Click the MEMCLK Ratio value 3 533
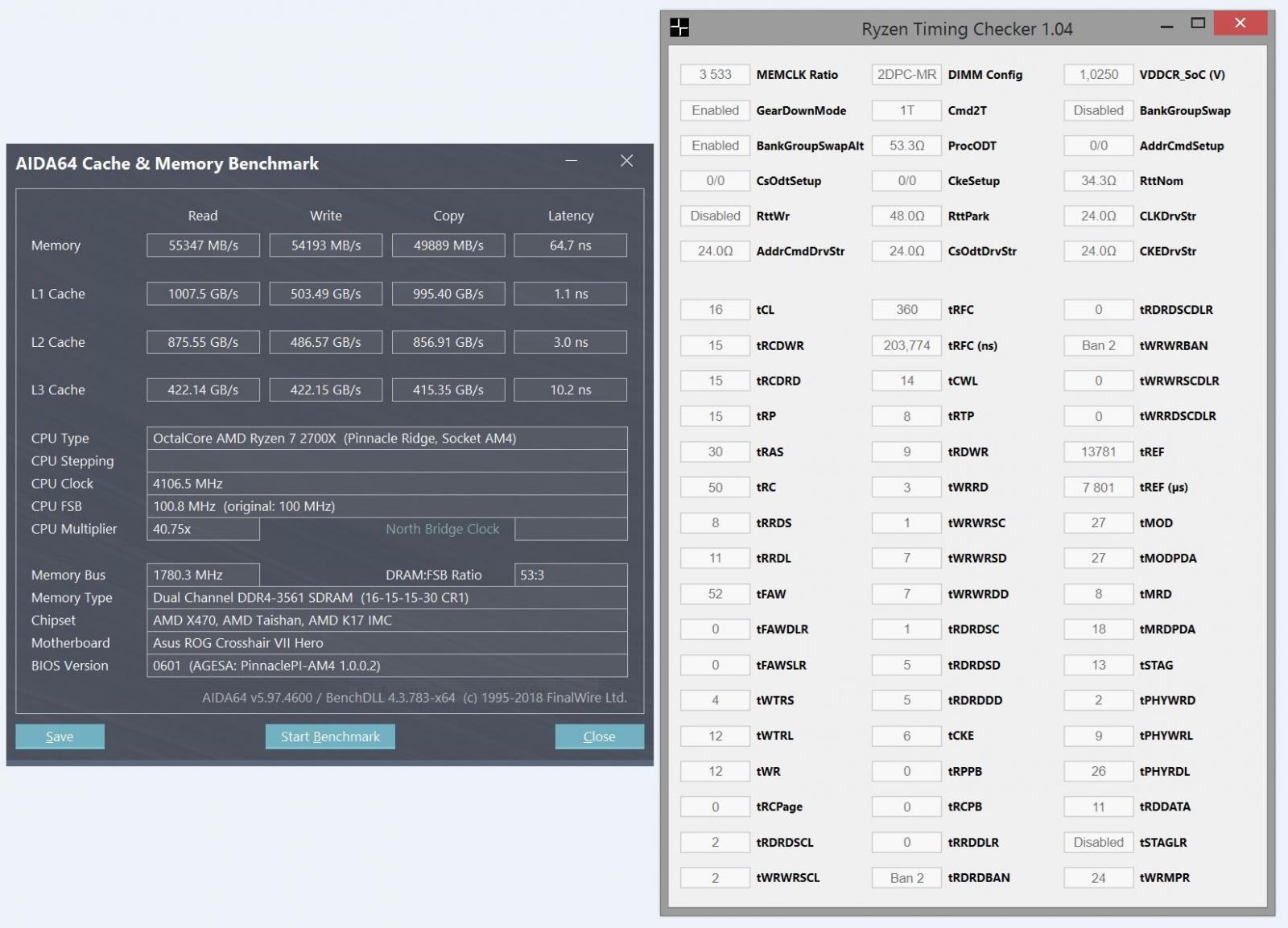The image size is (1288, 928). point(715,74)
